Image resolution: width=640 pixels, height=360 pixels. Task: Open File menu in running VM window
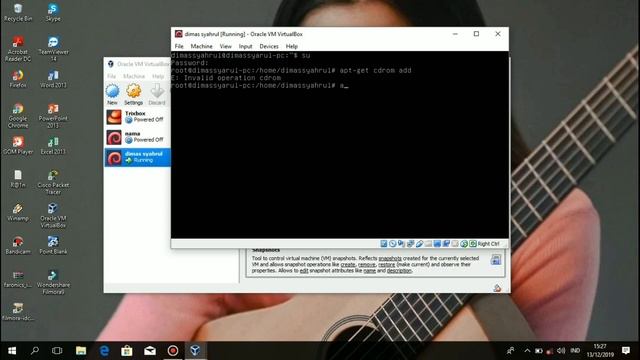179,46
